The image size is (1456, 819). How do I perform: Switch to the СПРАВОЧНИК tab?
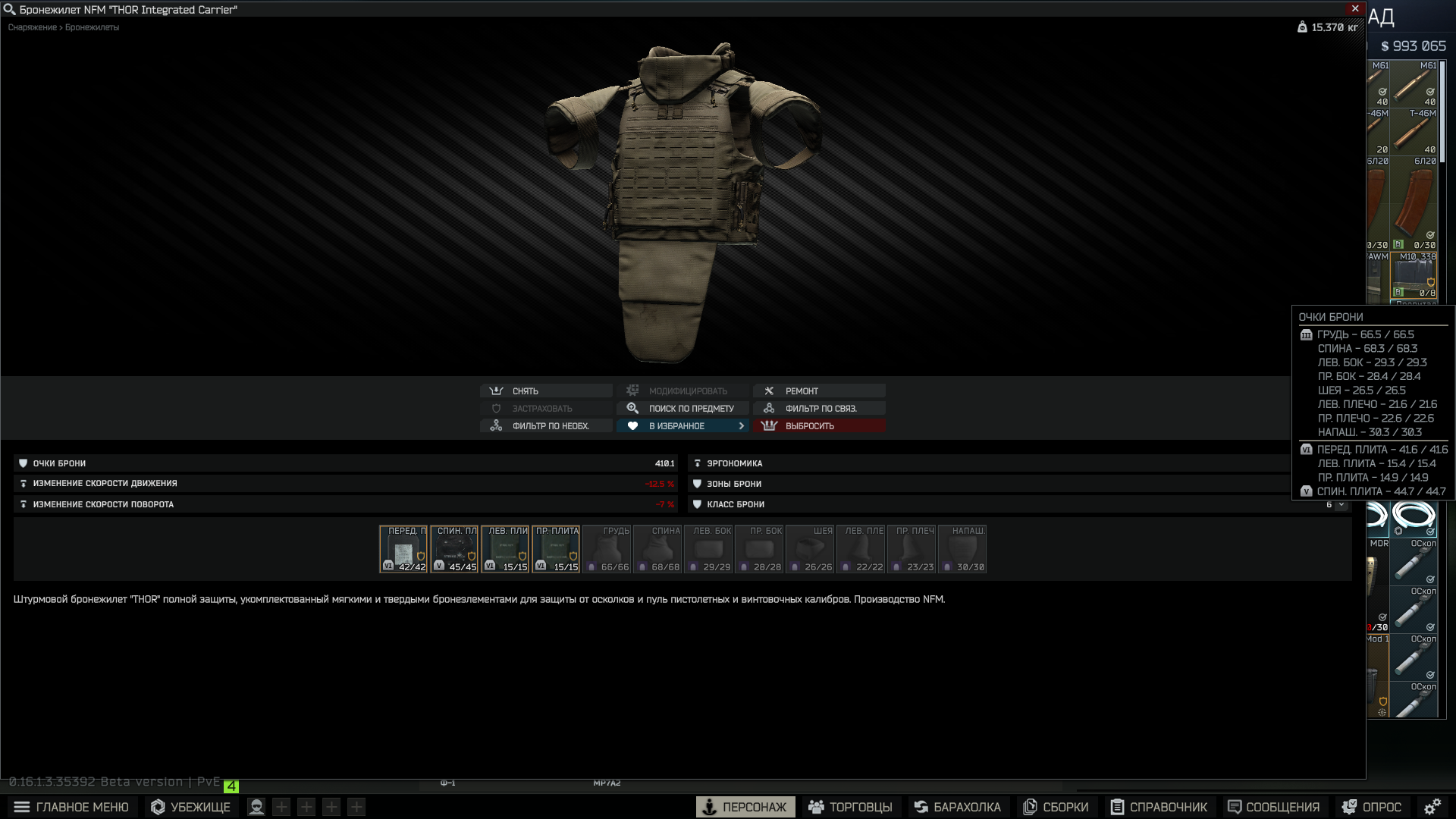coord(1159,807)
